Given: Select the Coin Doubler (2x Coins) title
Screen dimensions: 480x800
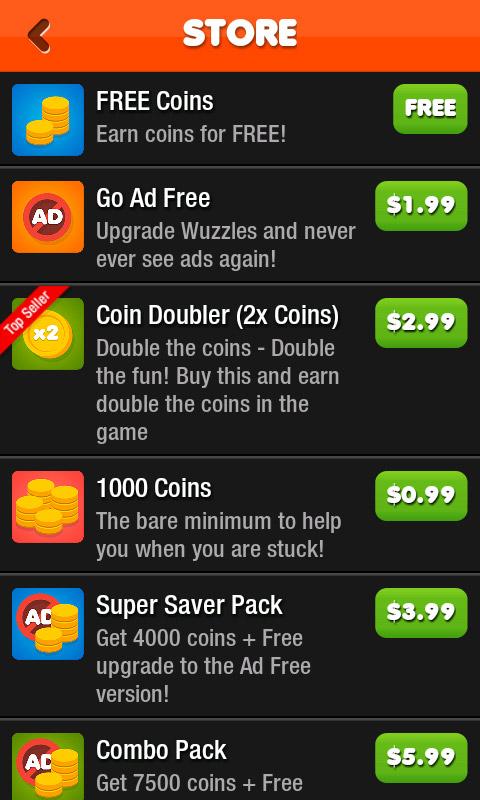Looking at the screenshot, I should click(x=217, y=316).
